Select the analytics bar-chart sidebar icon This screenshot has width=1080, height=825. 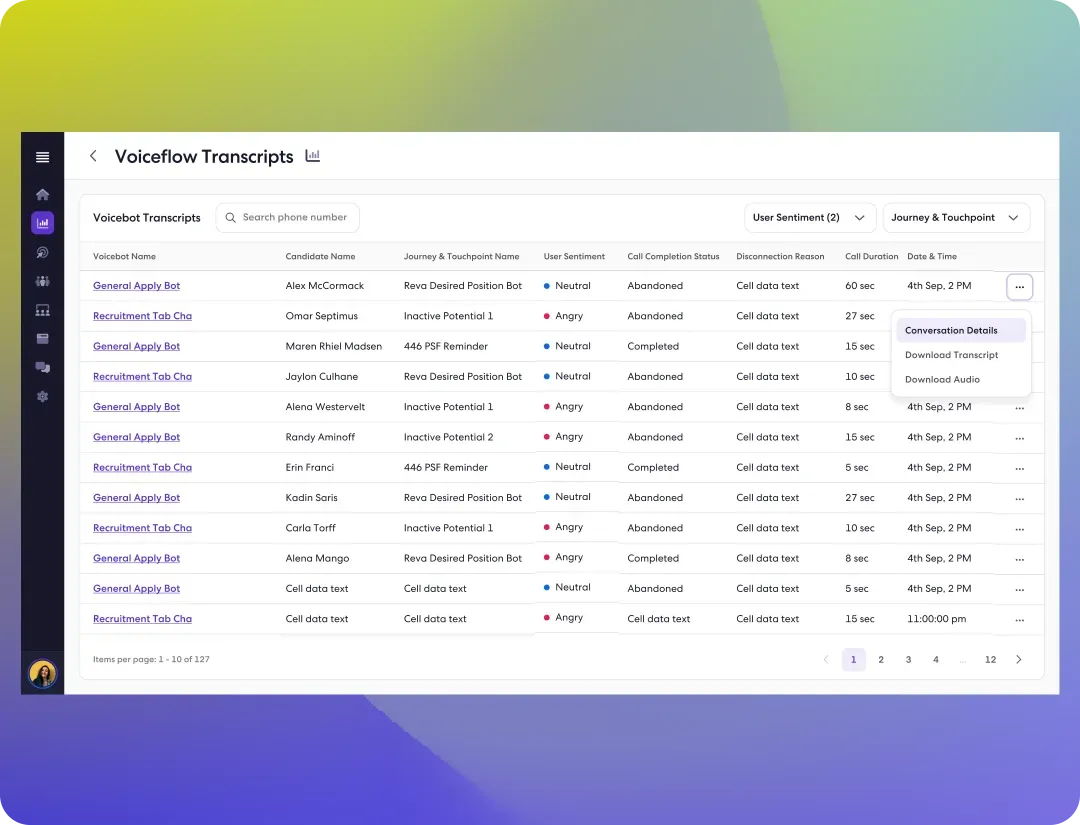pyautogui.click(x=42, y=222)
